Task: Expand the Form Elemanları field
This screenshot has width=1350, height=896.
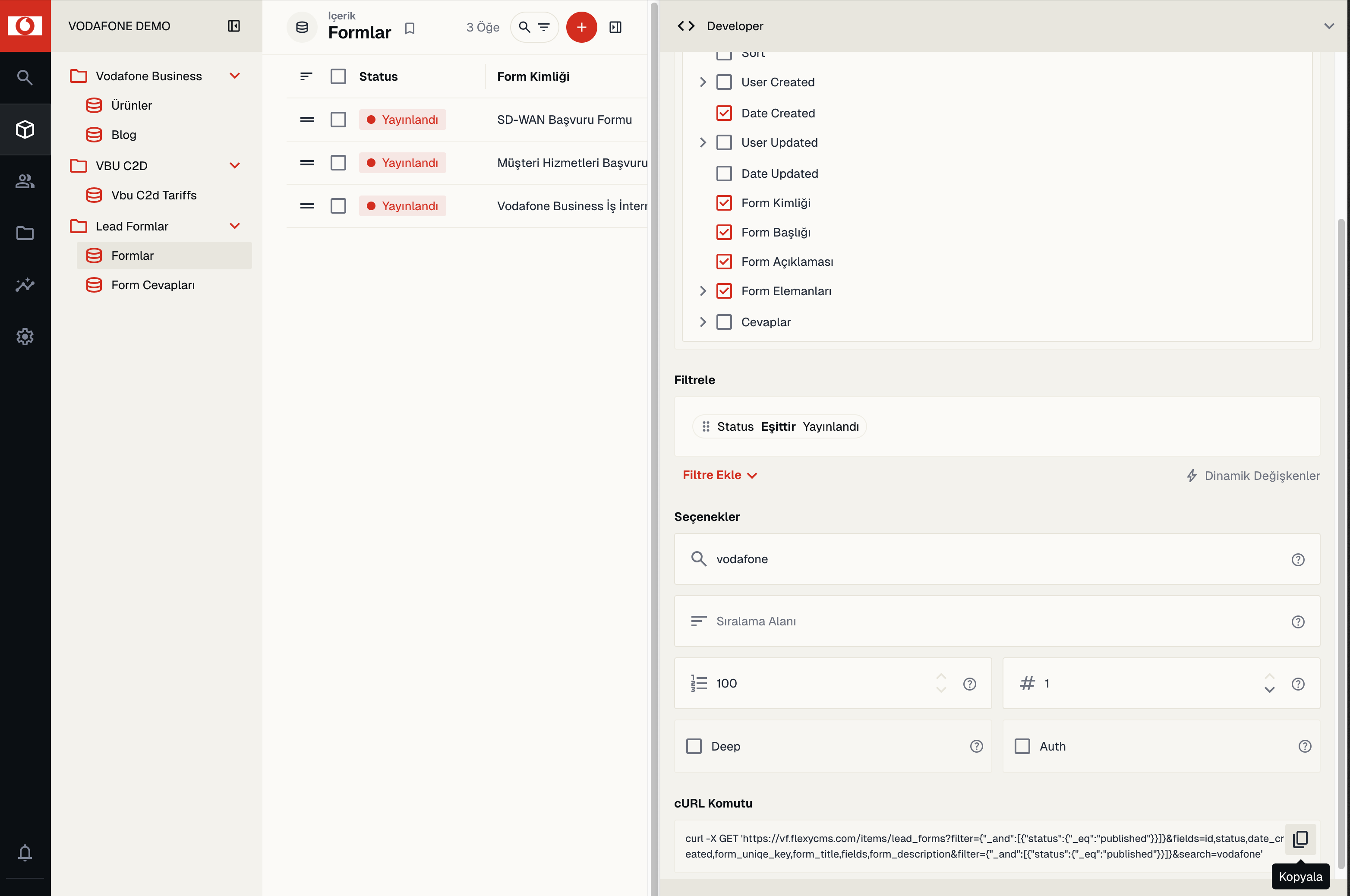Action: click(703, 291)
